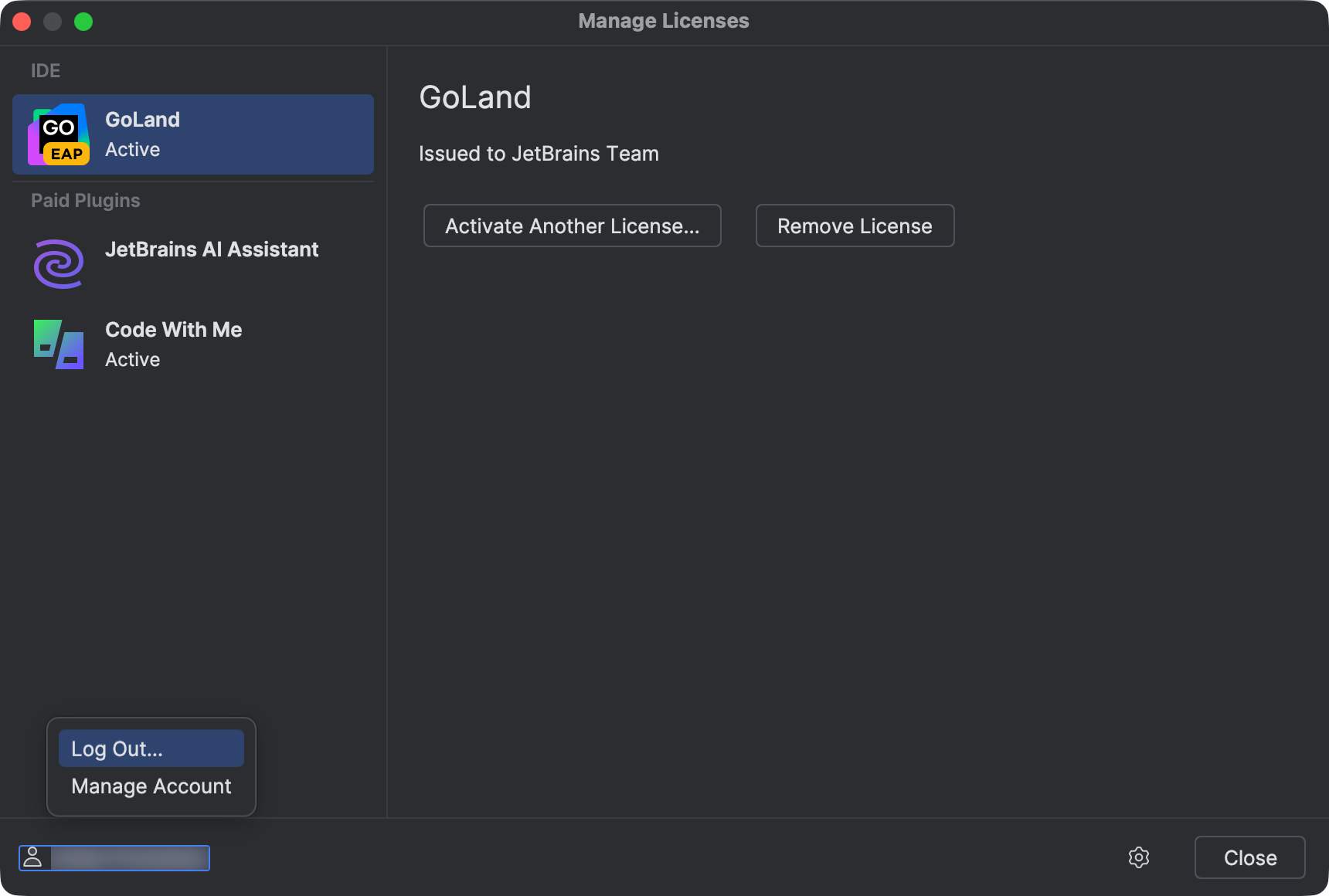Image resolution: width=1329 pixels, height=896 pixels.
Task: Click the Code With Me icon
Action: pos(58,344)
